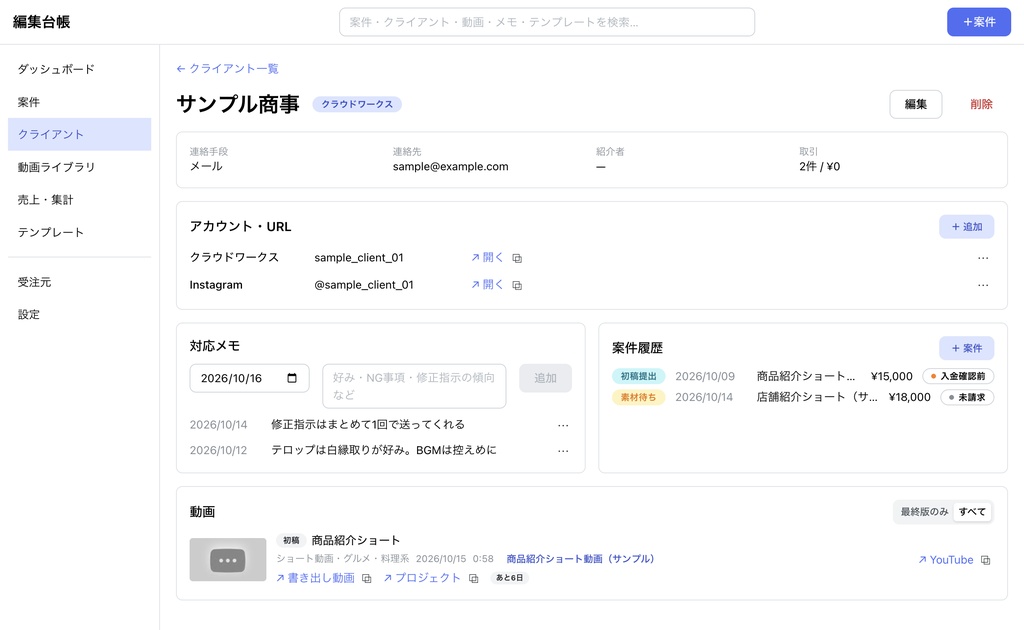Focus the top search field
This screenshot has height=630, width=1024.
click(x=547, y=22)
